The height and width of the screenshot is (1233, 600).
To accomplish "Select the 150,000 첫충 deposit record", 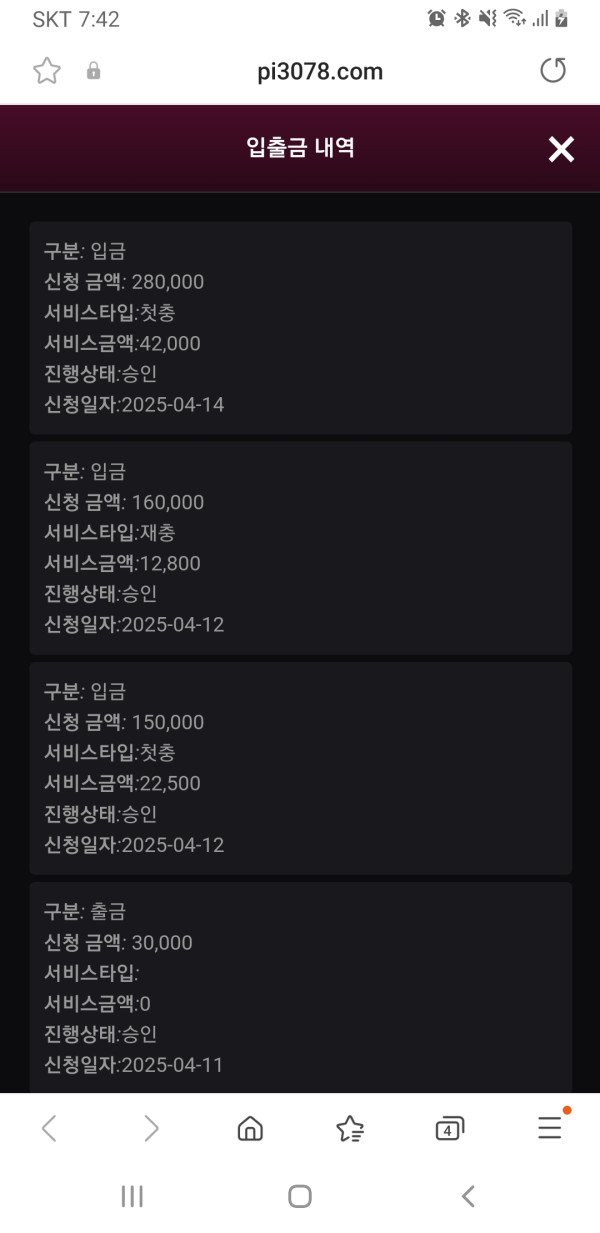I will 300,768.
